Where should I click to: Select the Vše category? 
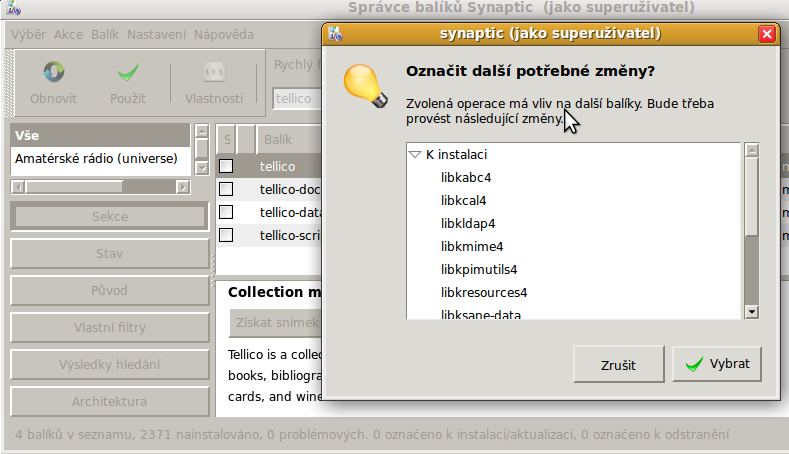(x=100, y=135)
